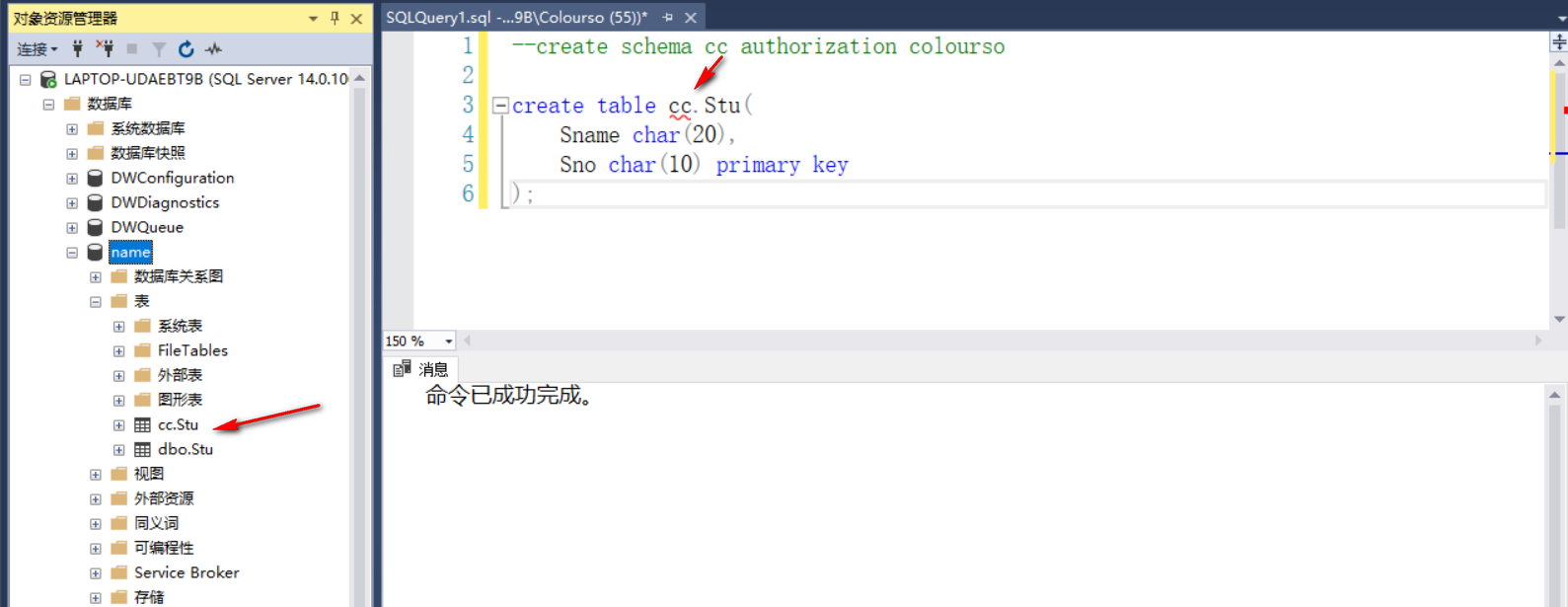Select the 表 folder label
Screen dimensions: 1568x607
point(142,301)
